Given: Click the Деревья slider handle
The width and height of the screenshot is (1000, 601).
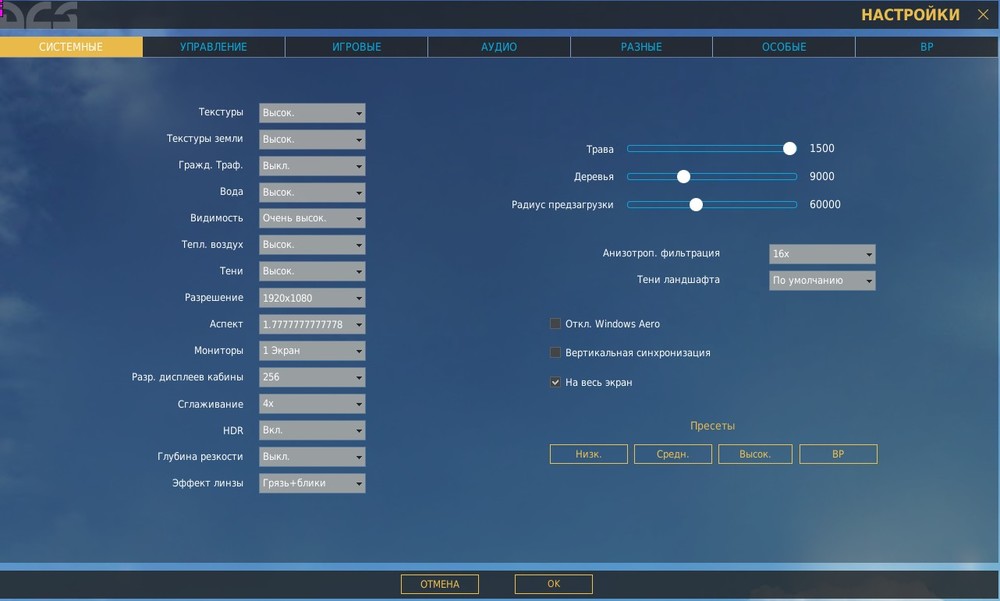Looking at the screenshot, I should point(684,177).
